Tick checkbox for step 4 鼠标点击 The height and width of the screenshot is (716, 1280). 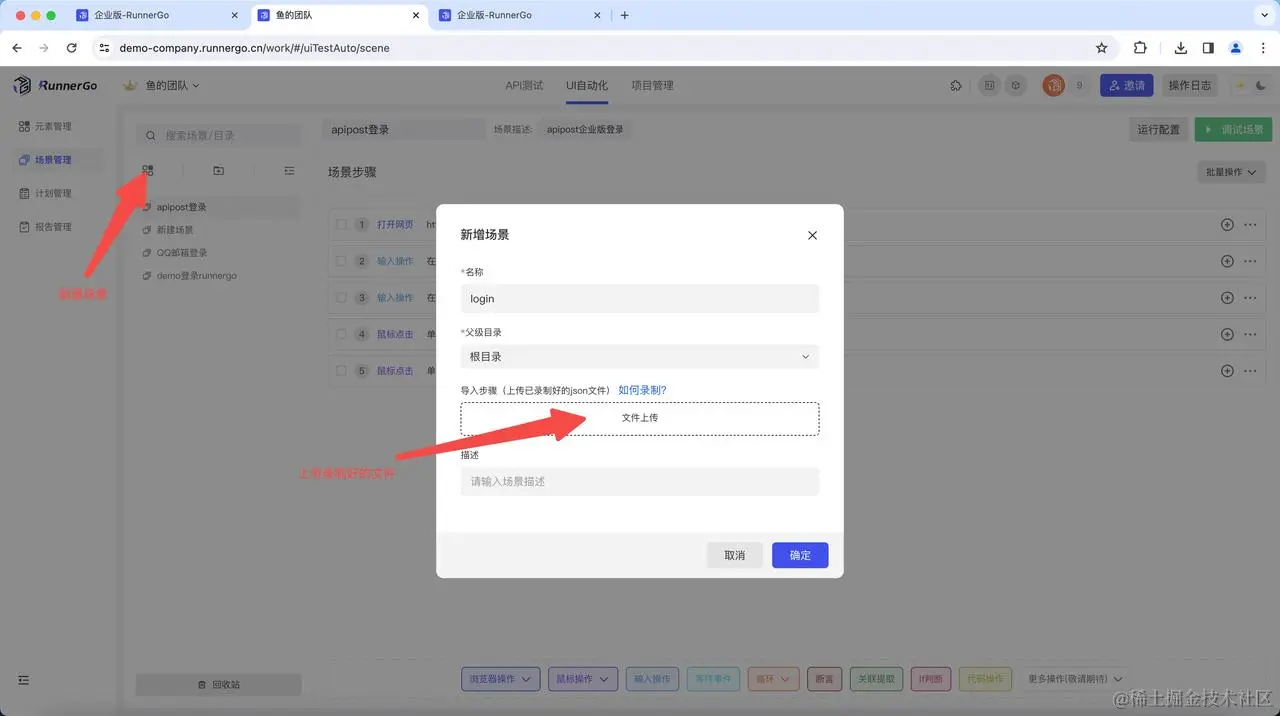[341, 334]
